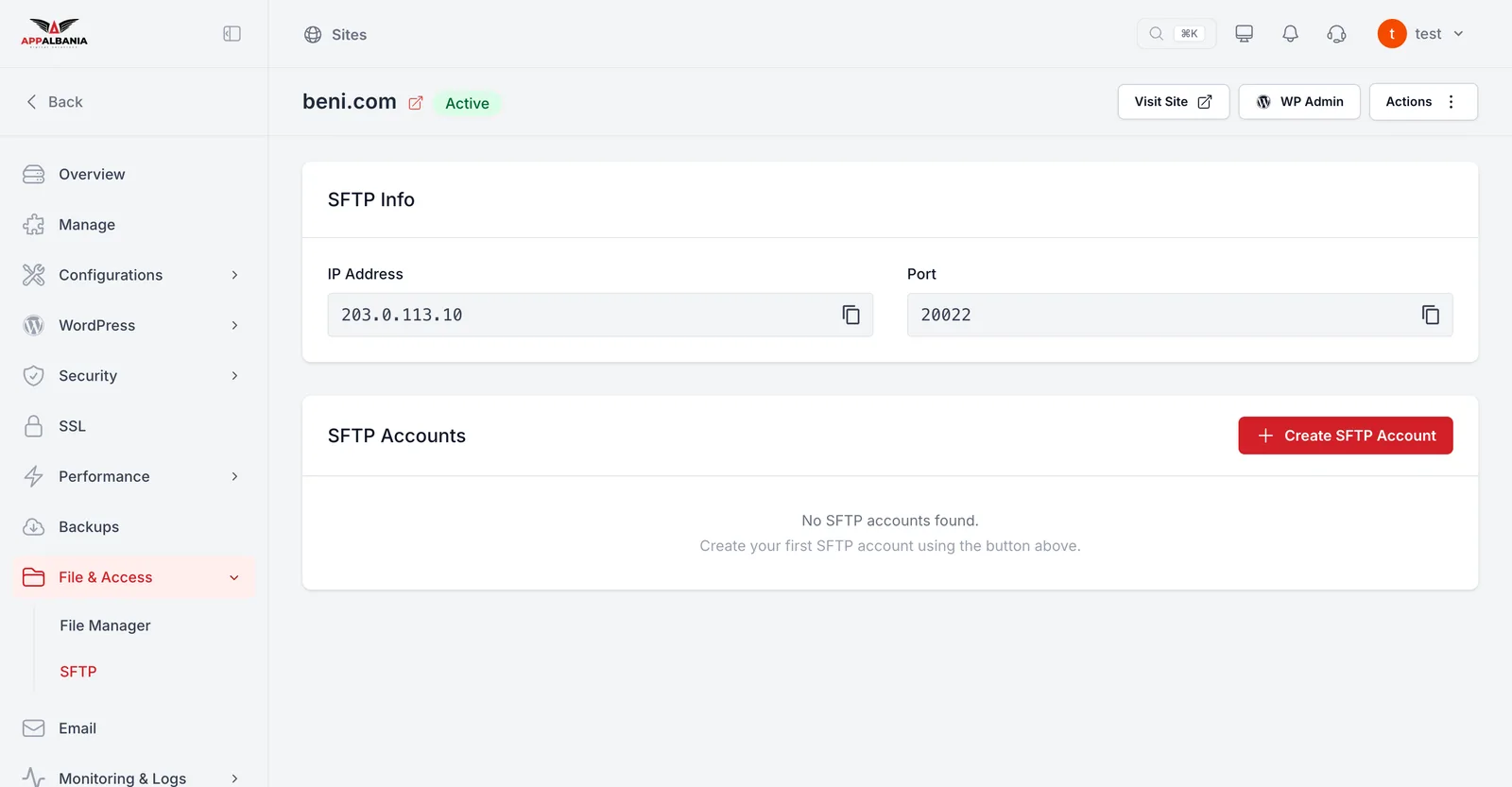Viewport: 1512px width, 787px height.
Task: Click the IP Address field 203.0.113.10
Action: click(x=600, y=315)
